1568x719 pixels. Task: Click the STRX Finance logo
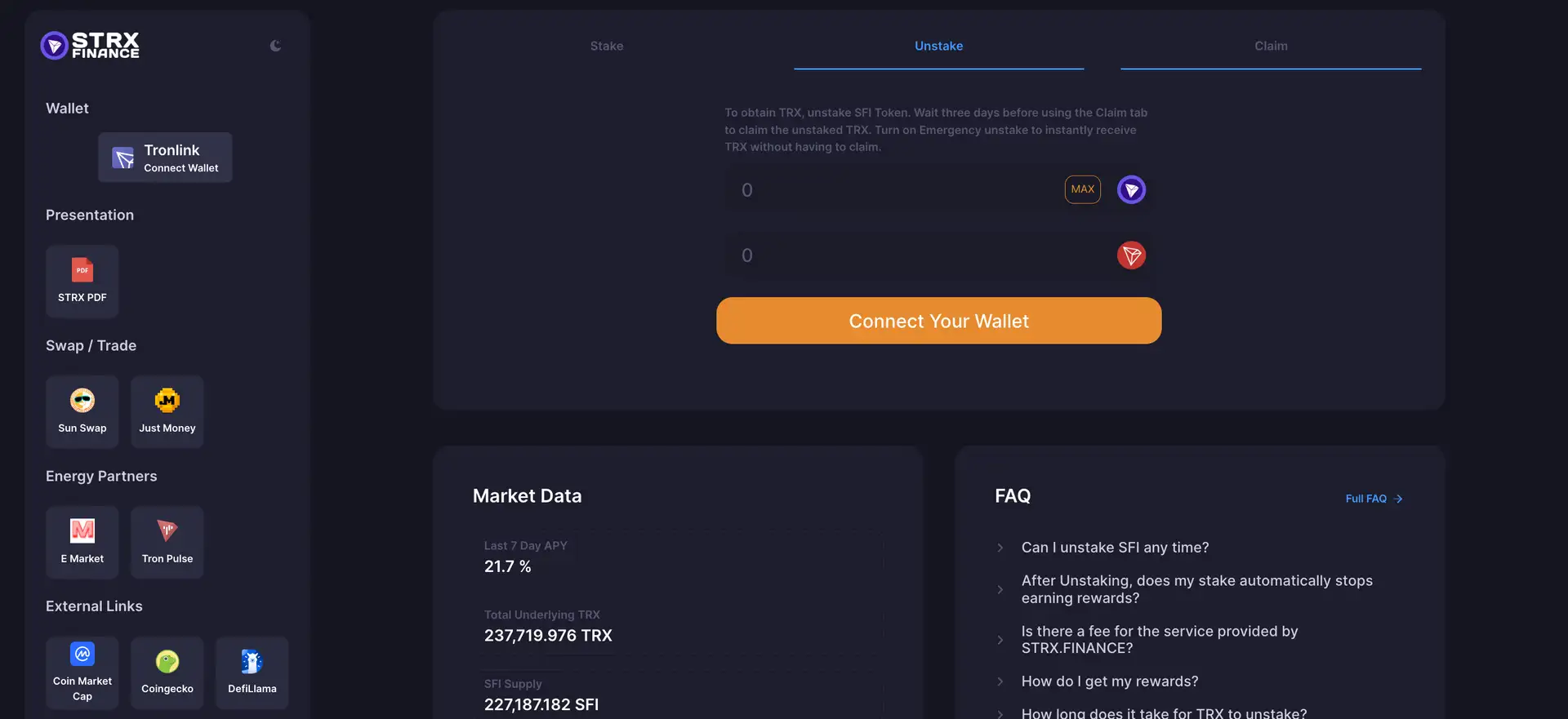pyautogui.click(x=90, y=46)
